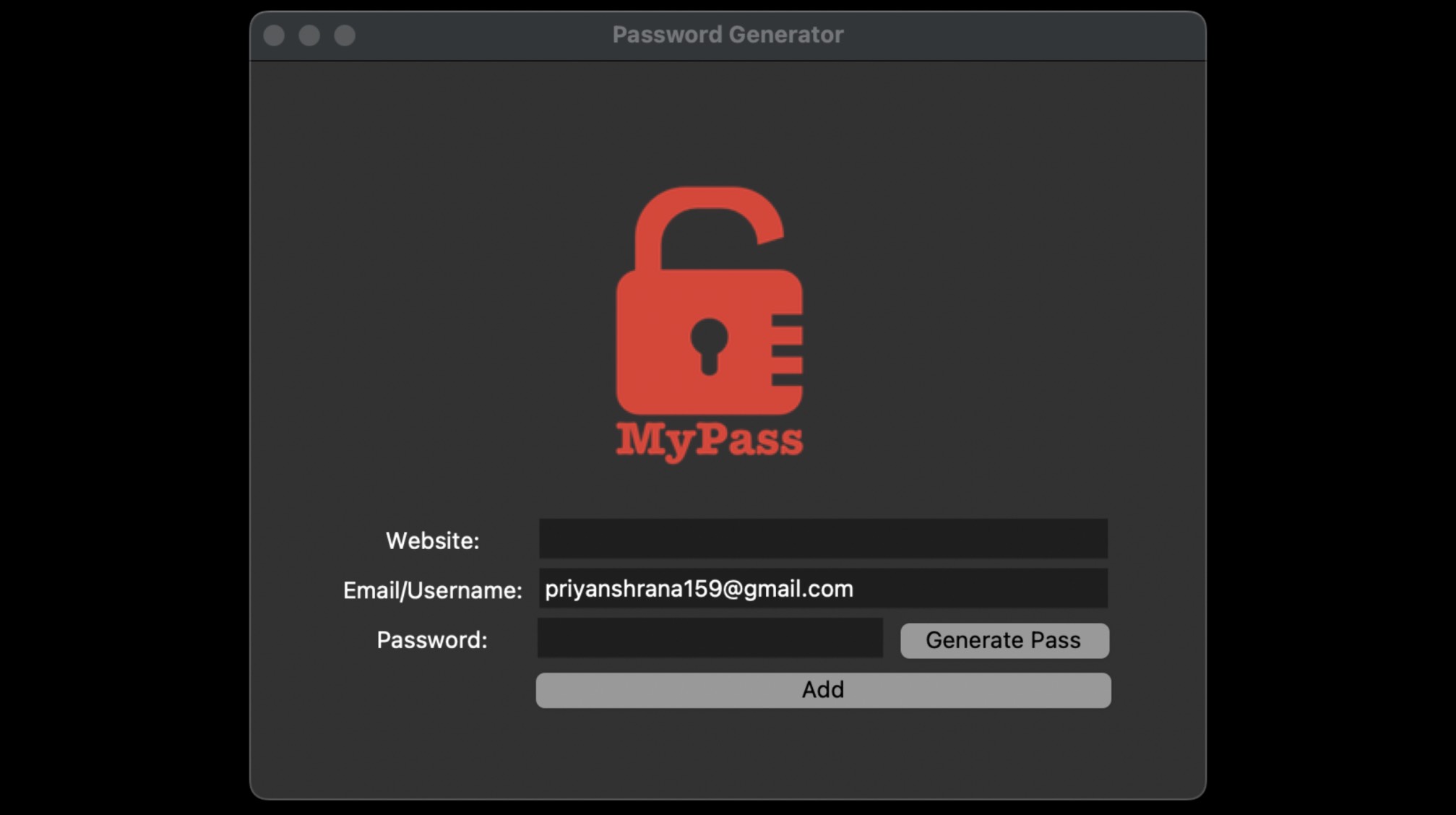
Task: Click the Email/Username: label
Action: [432, 590]
